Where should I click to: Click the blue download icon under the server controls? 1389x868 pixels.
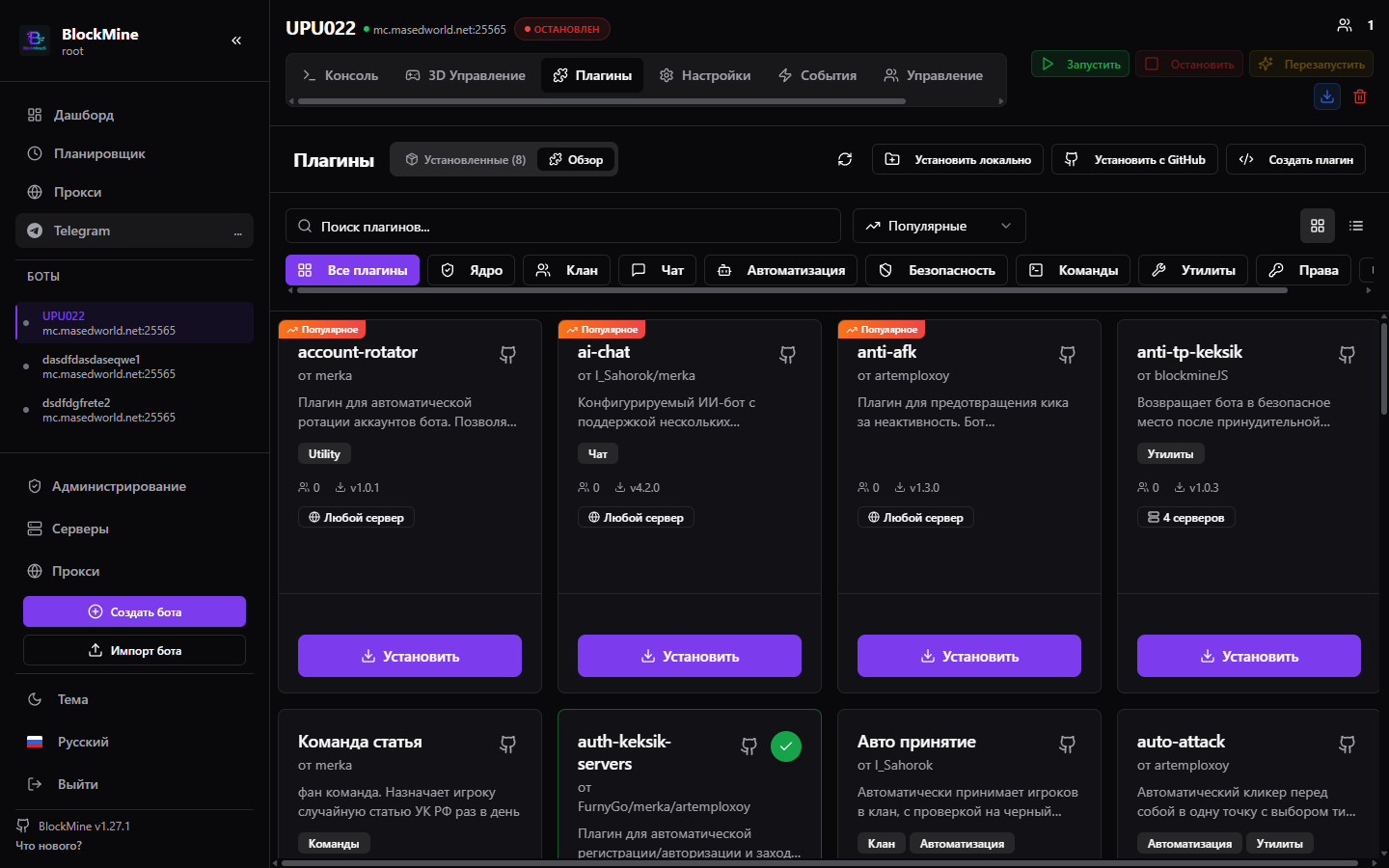click(1327, 96)
